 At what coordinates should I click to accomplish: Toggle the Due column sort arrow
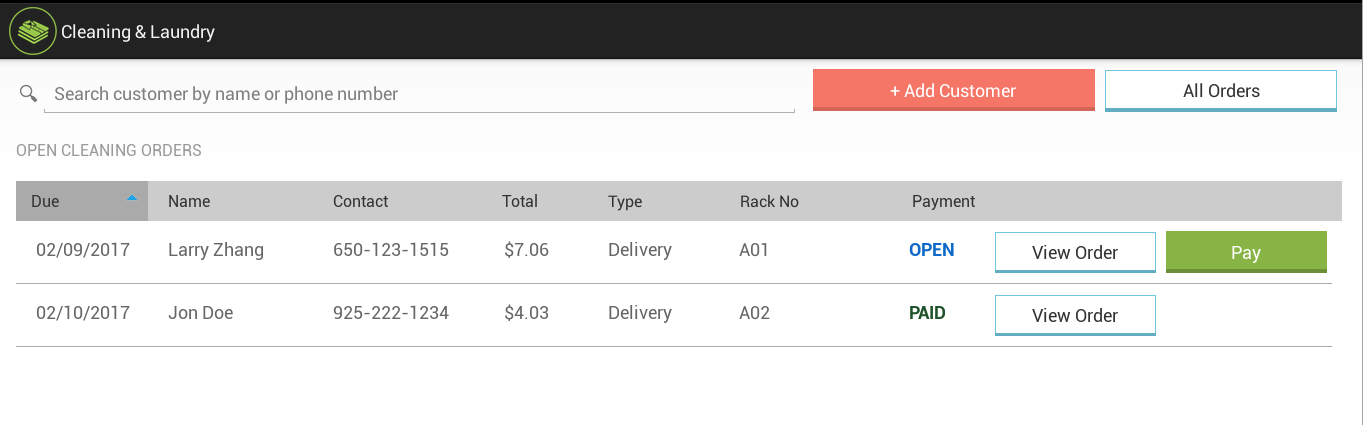(x=132, y=198)
